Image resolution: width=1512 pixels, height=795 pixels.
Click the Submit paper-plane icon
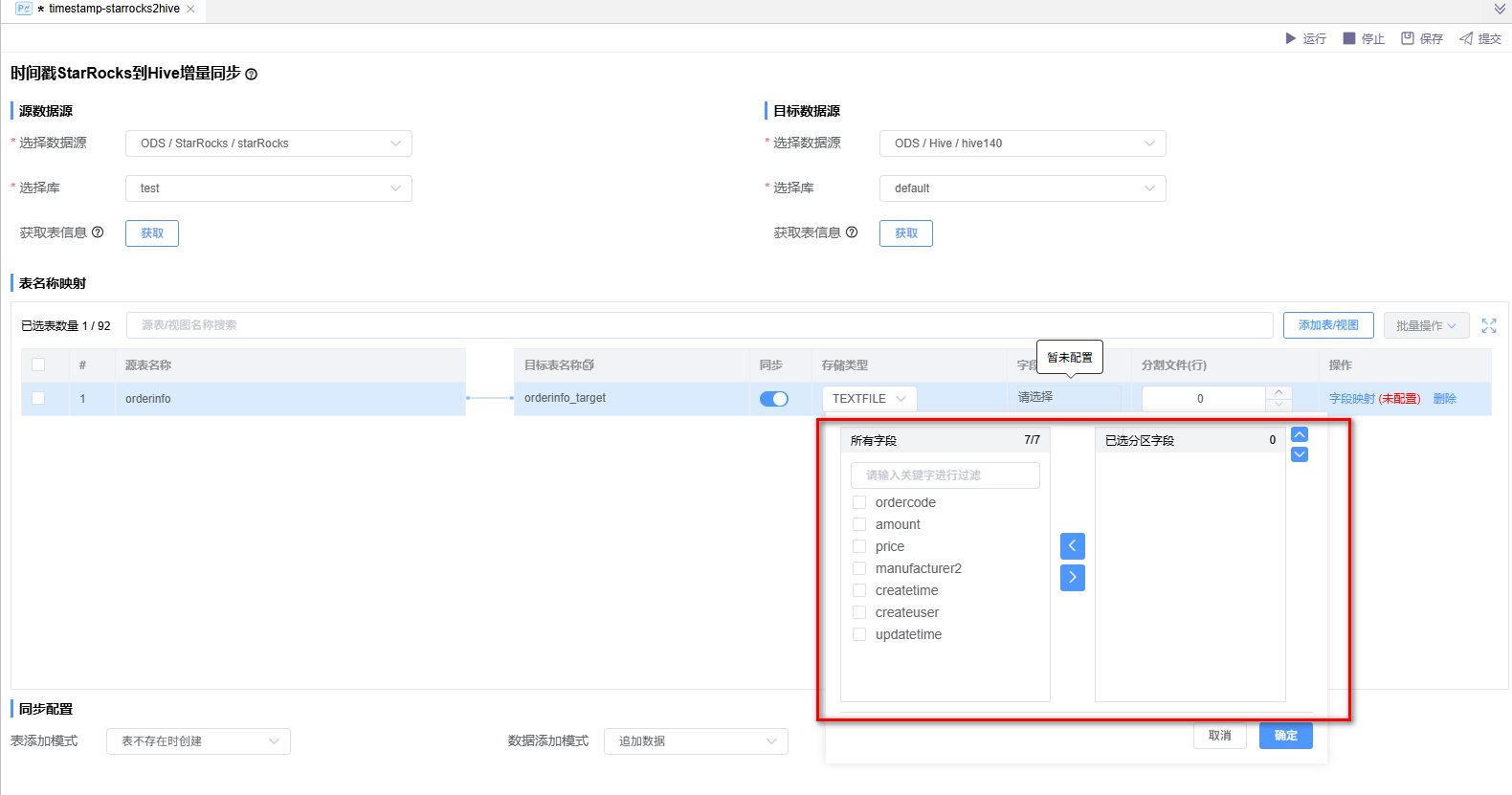tap(1466, 38)
